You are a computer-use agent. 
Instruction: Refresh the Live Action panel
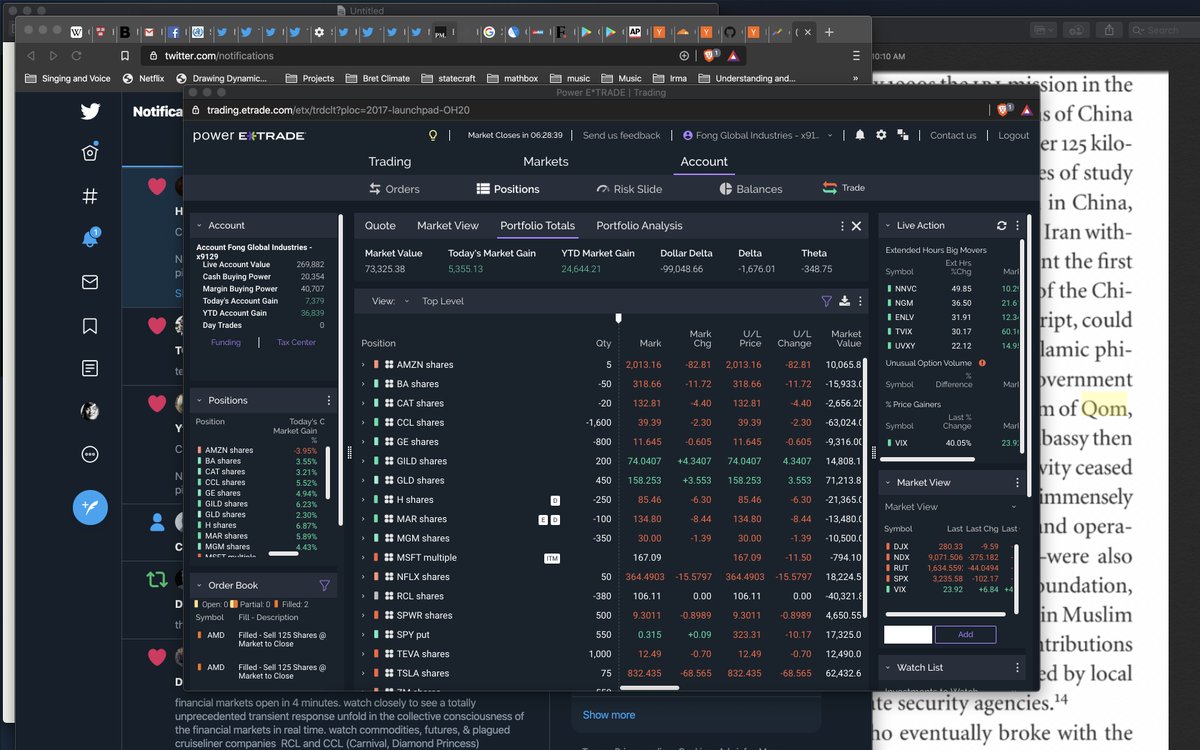tap(1002, 226)
